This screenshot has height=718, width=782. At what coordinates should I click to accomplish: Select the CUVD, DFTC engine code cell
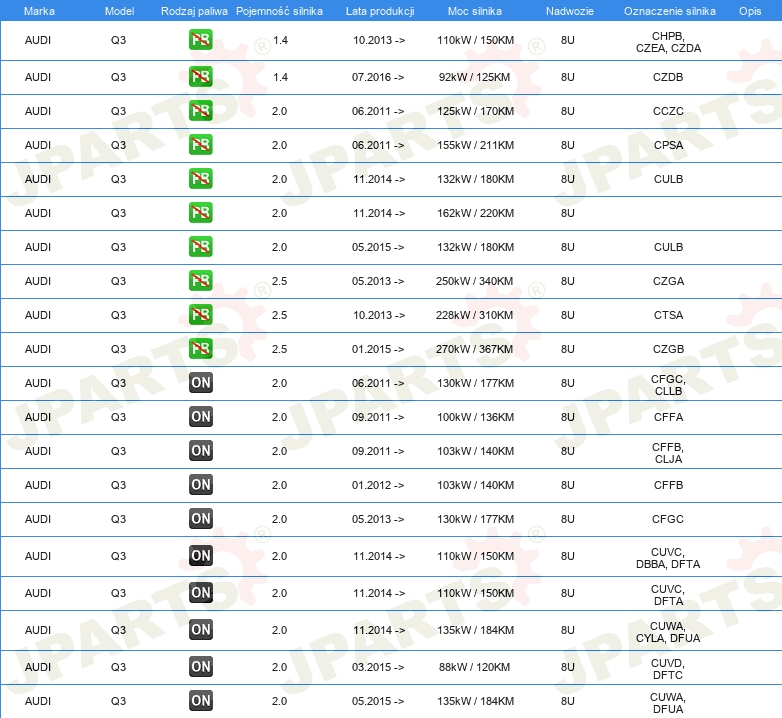tap(668, 669)
